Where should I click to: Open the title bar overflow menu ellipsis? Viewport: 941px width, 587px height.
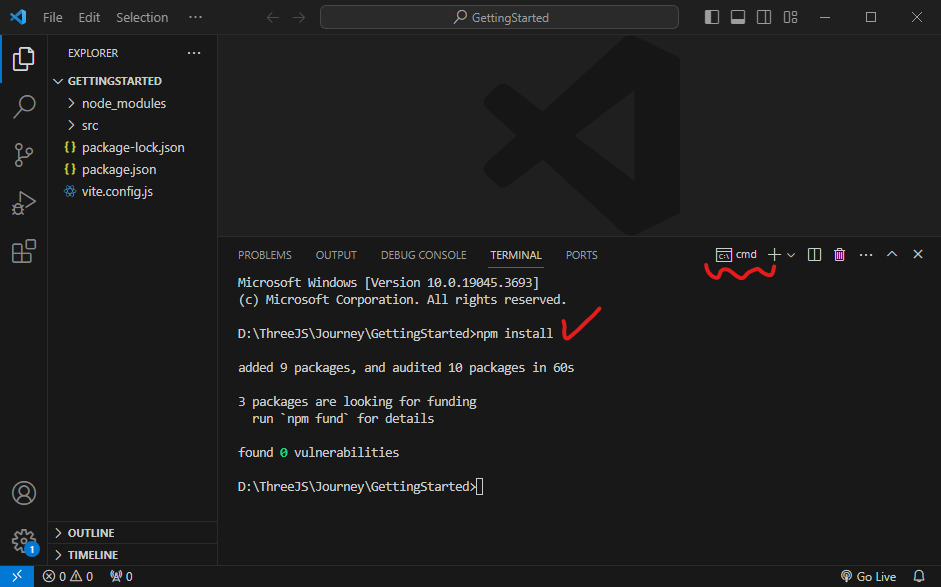pyautogui.click(x=195, y=17)
